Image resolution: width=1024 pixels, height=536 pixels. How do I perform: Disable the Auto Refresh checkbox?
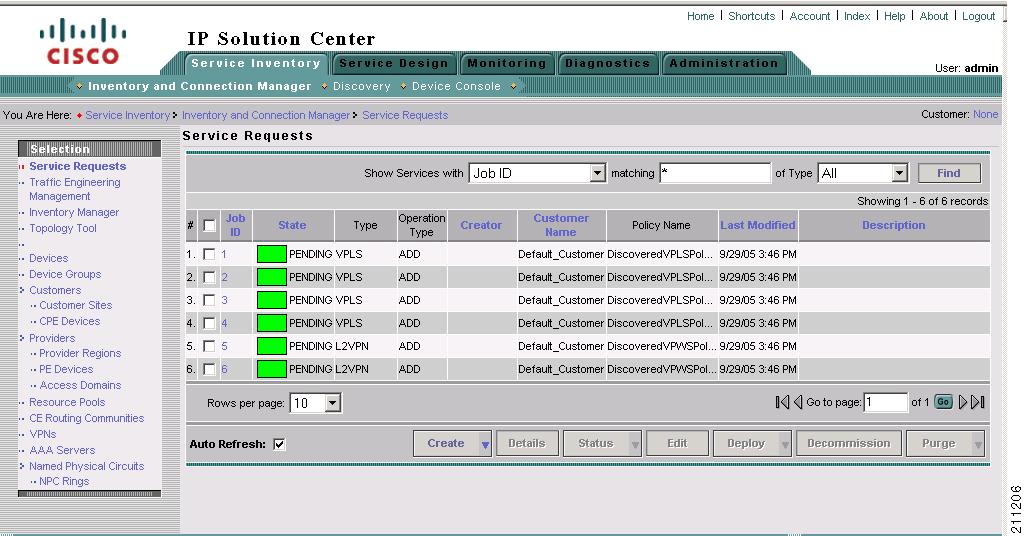(x=280, y=444)
